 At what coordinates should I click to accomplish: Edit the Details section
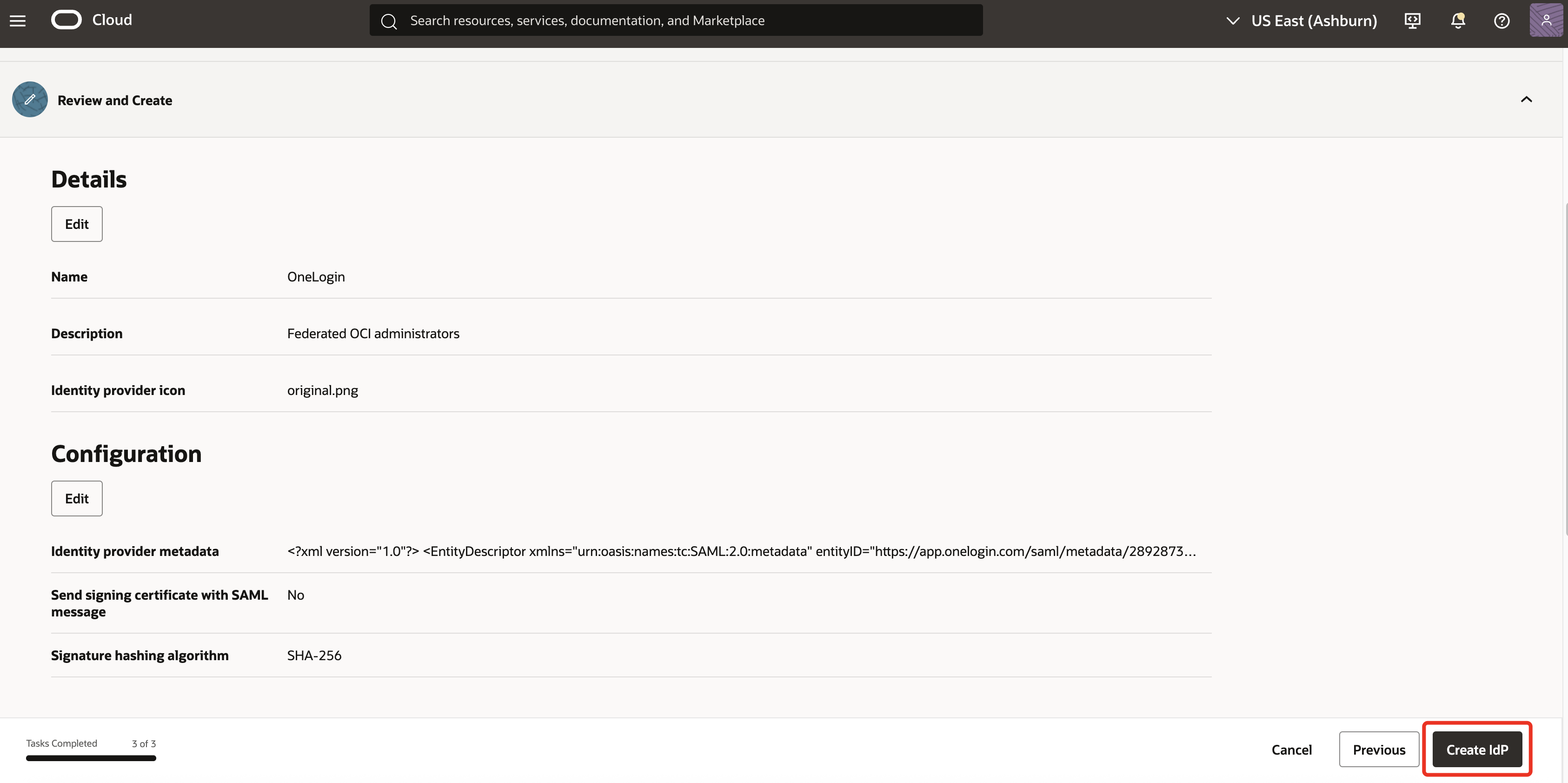76,223
